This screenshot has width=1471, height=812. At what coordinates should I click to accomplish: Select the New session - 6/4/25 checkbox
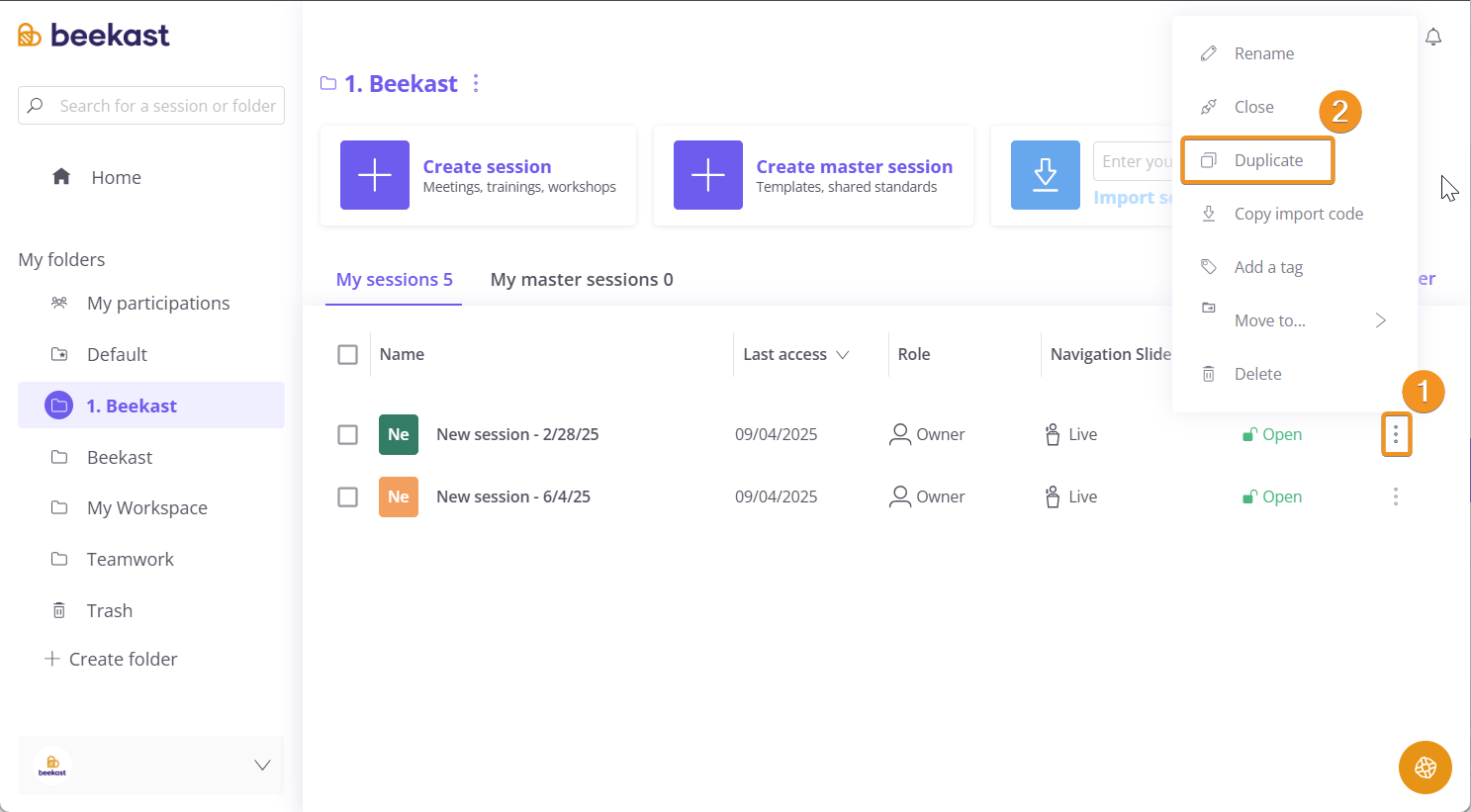pos(347,496)
